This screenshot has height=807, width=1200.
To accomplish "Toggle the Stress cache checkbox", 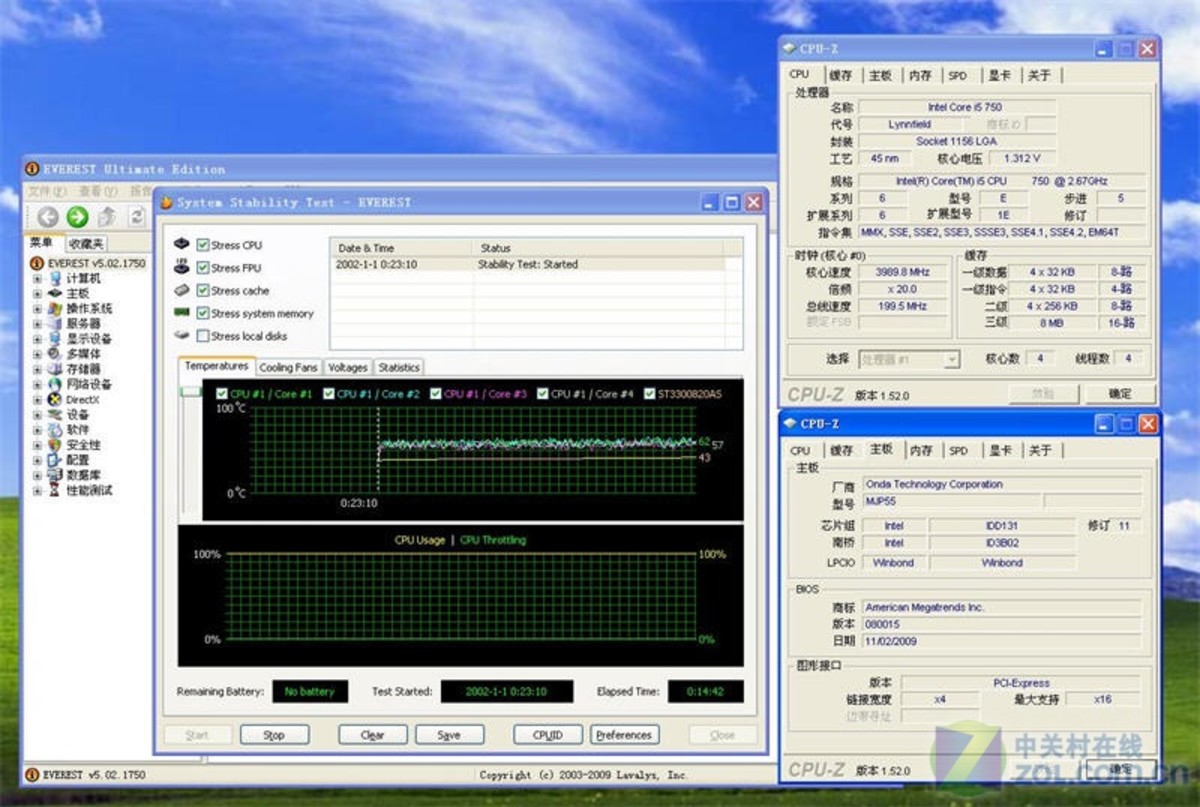I will [203, 290].
